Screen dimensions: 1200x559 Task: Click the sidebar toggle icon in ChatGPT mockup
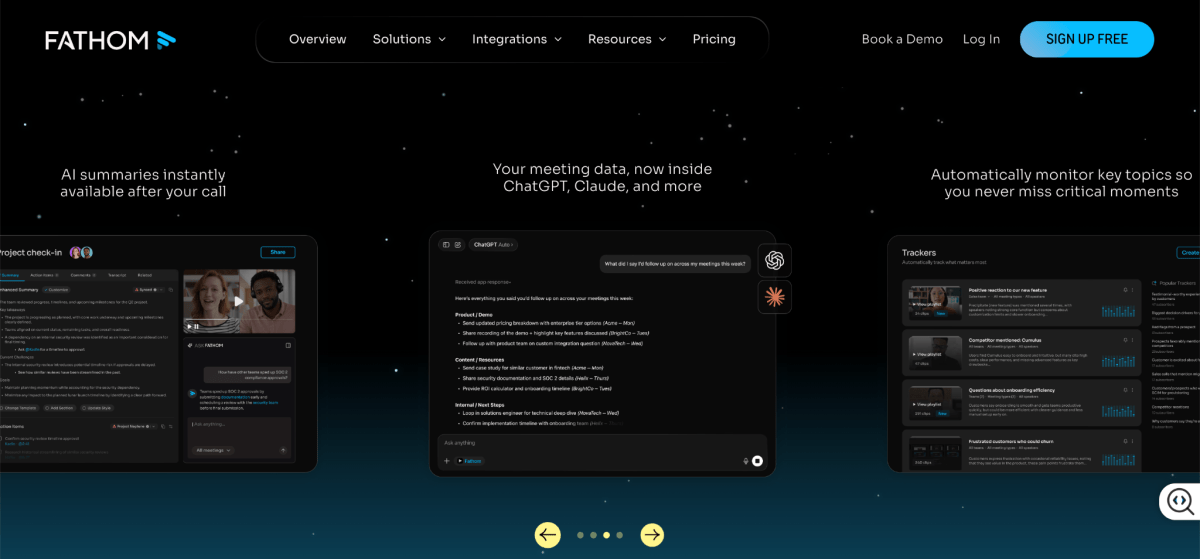click(446, 244)
